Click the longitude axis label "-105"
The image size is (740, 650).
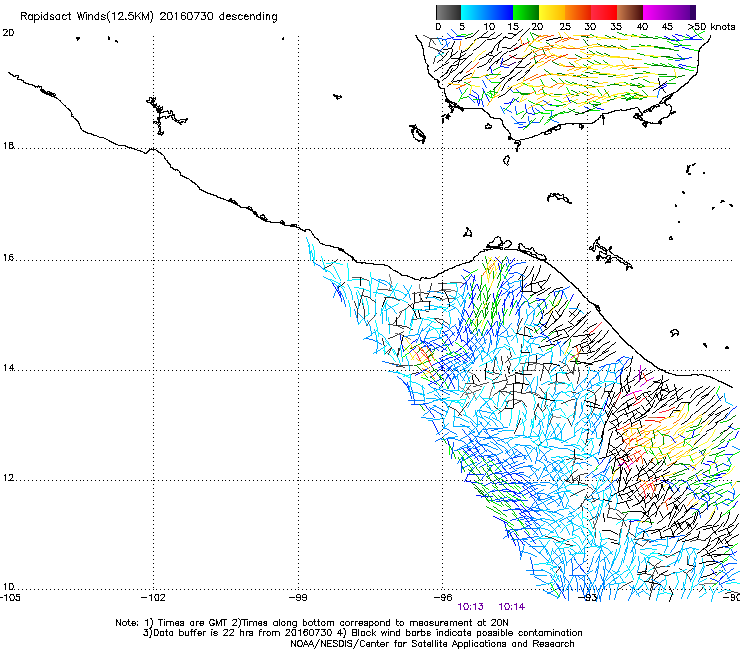[x=10, y=598]
